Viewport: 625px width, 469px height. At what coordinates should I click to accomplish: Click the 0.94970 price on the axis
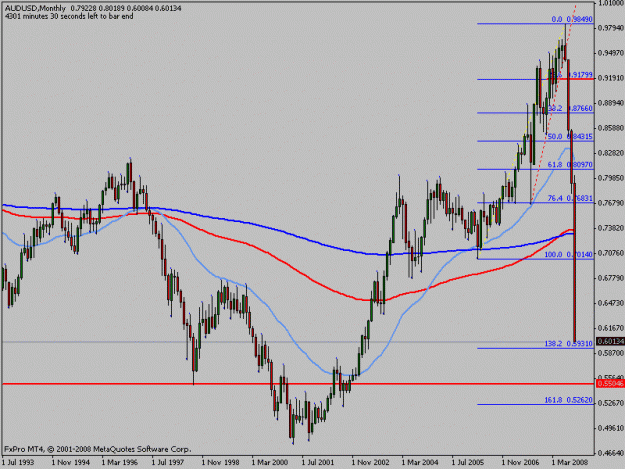point(611,53)
